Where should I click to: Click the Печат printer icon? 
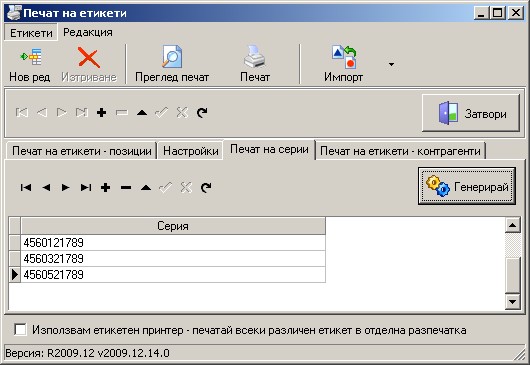(x=255, y=56)
